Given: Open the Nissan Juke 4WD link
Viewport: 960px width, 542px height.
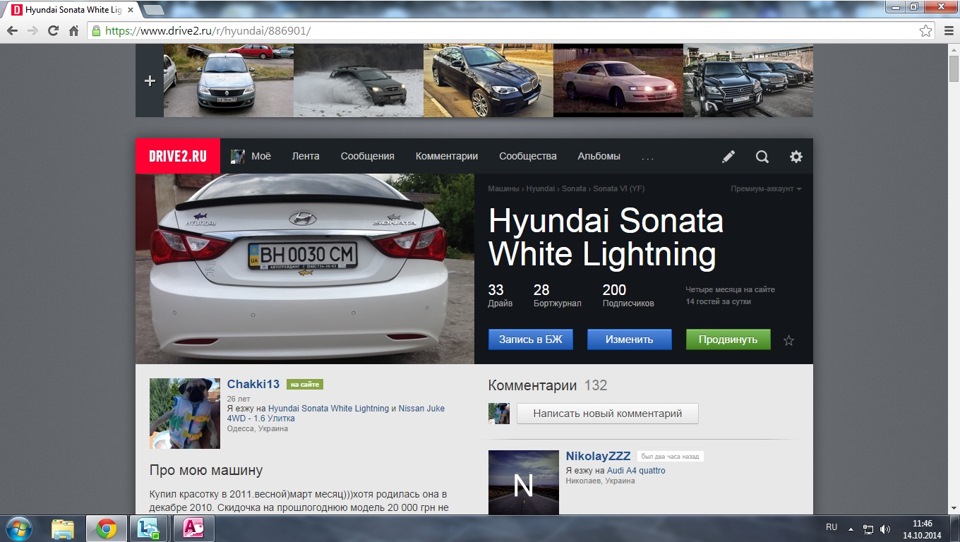Looking at the screenshot, I should tap(336, 413).
